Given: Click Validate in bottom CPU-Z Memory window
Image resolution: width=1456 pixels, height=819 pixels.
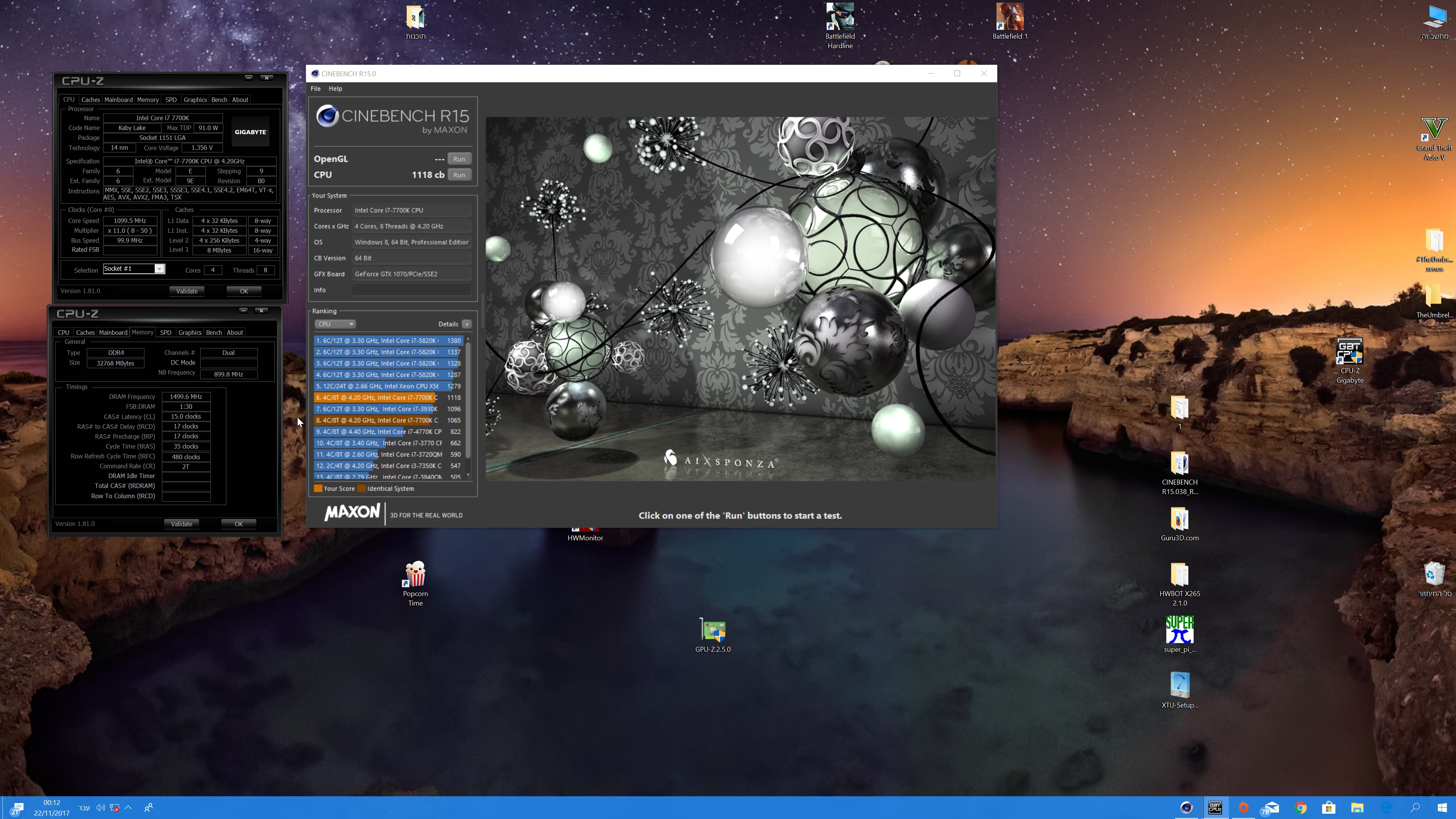Looking at the screenshot, I should 182,524.
